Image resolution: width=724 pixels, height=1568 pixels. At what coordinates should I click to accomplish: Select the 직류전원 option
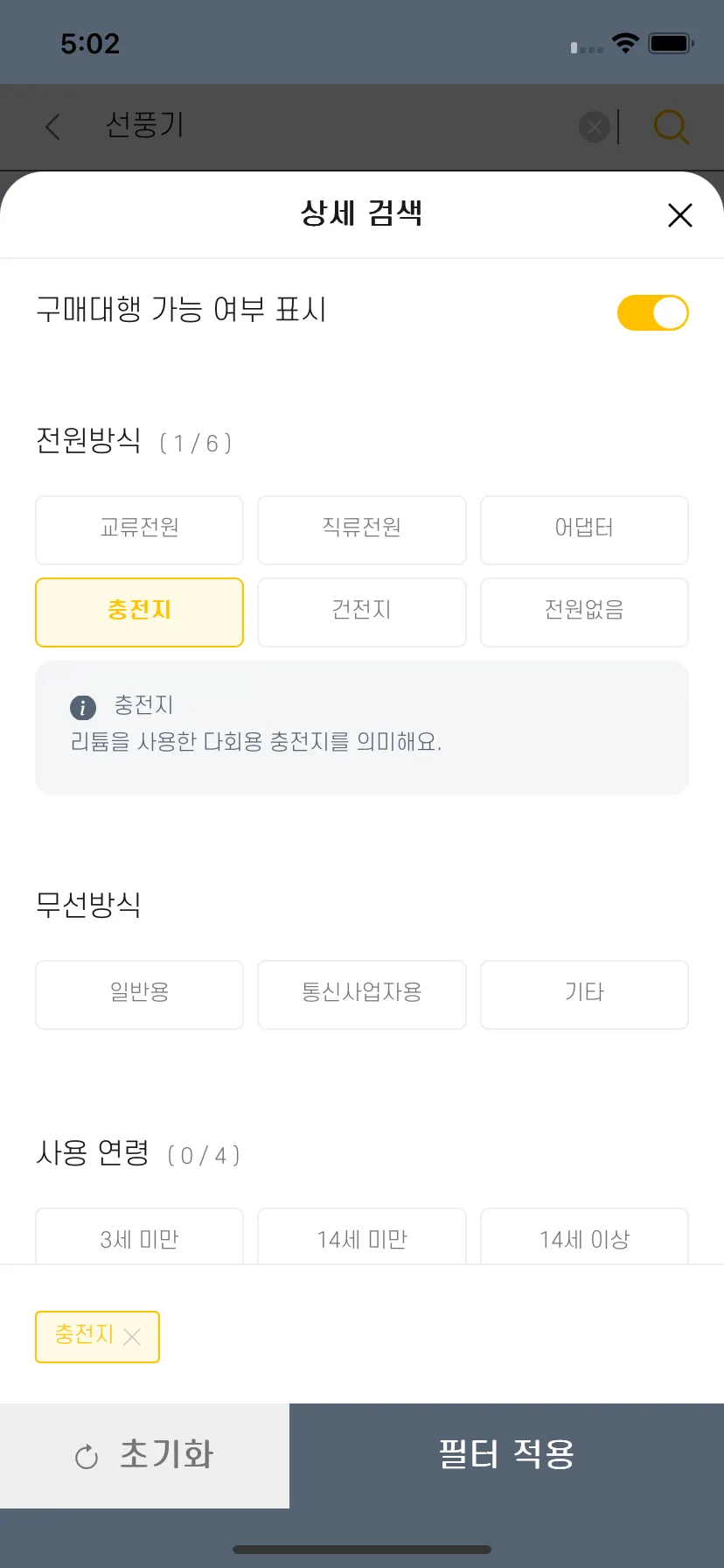(361, 529)
